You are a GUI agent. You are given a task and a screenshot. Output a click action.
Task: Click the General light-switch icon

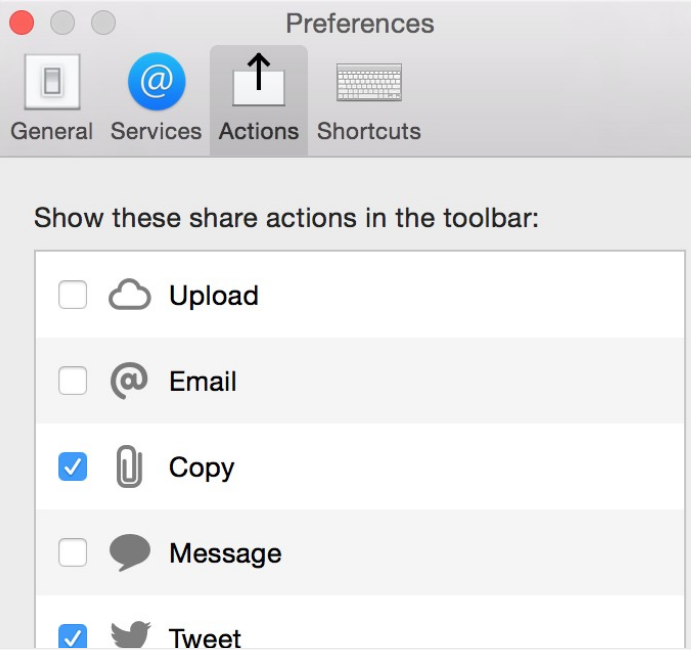[51, 82]
